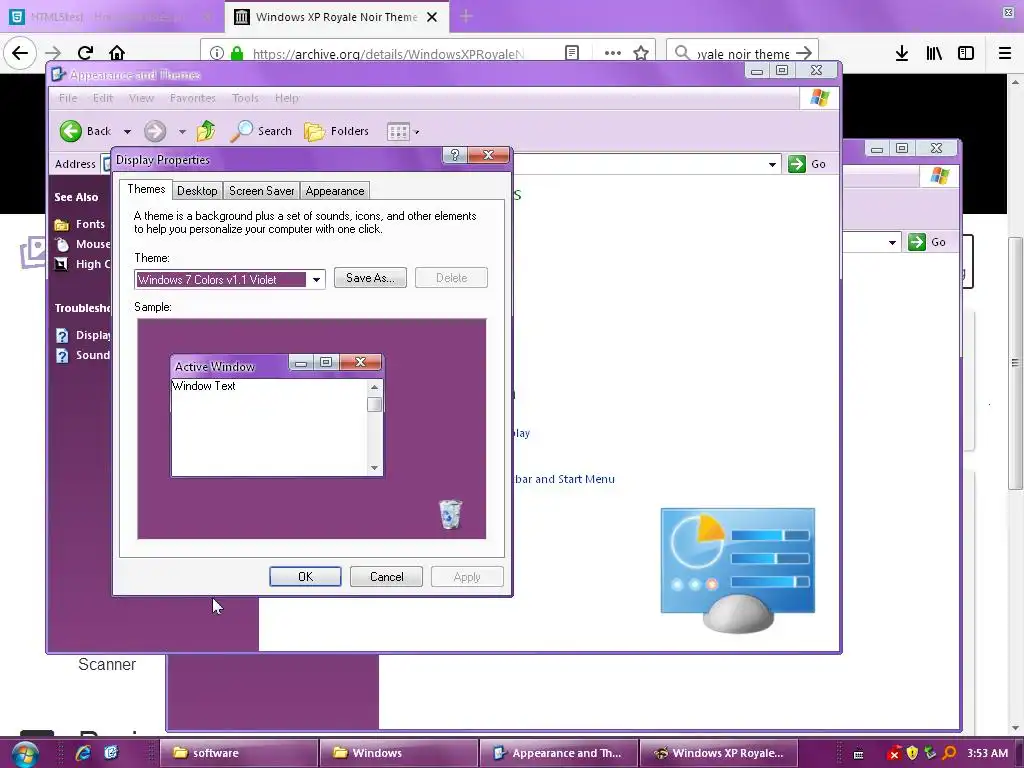Open the Tools menu
Screen dimensions: 1024x768
click(245, 98)
